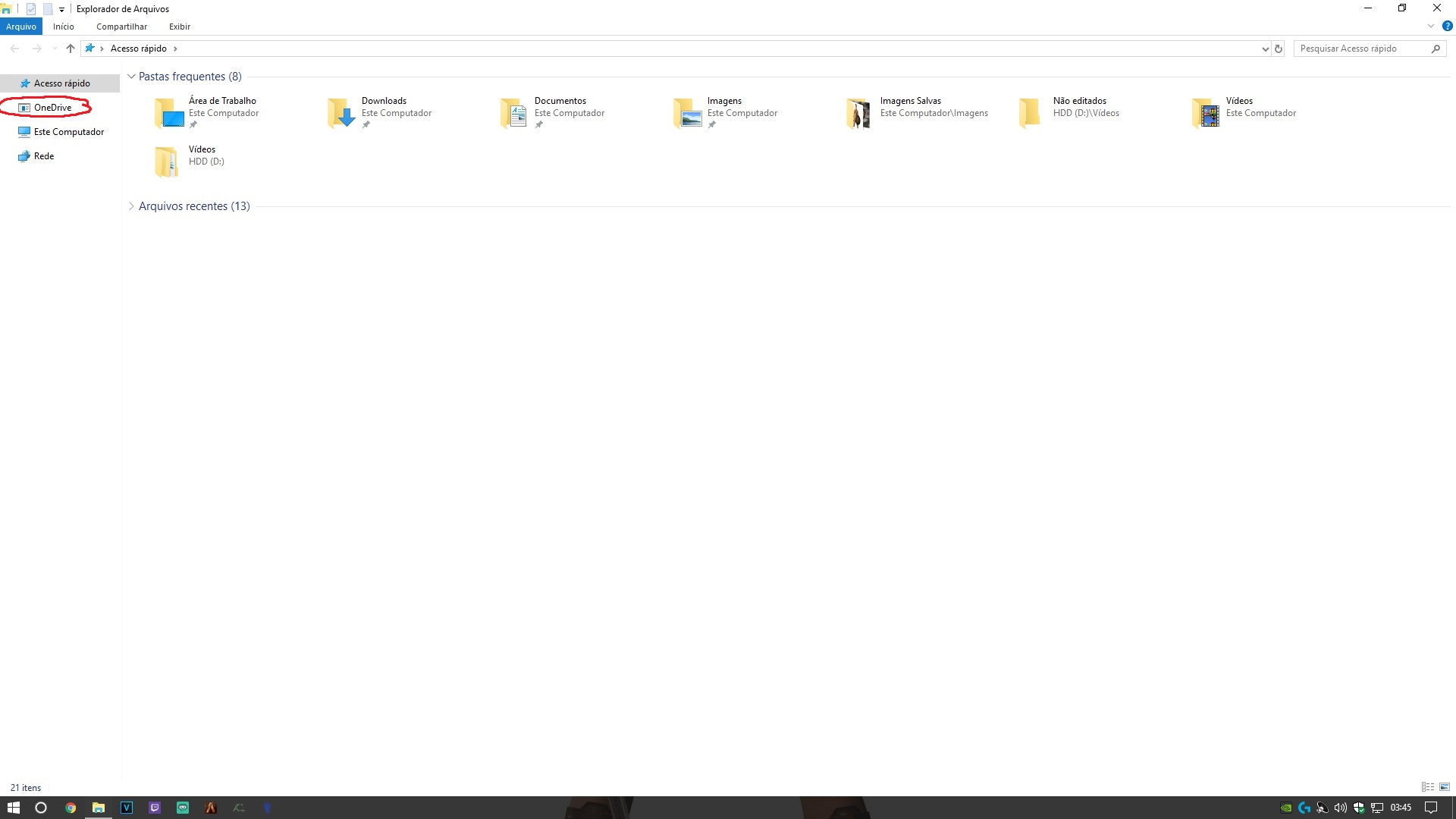The width and height of the screenshot is (1456, 819).
Task: Click the File Explorer taskbar icon
Action: [99, 808]
